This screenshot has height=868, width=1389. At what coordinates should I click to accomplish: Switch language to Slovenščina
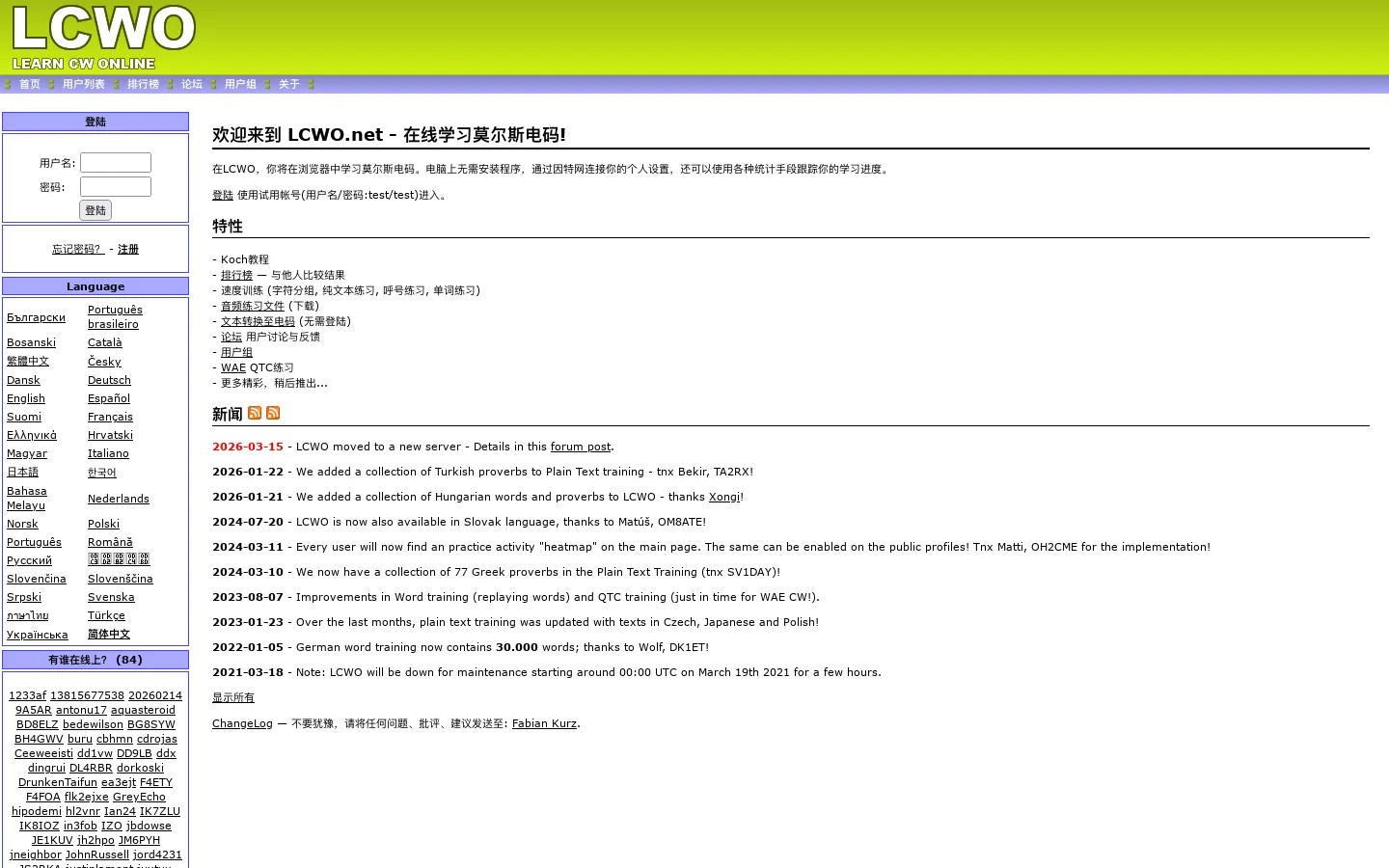121,579
